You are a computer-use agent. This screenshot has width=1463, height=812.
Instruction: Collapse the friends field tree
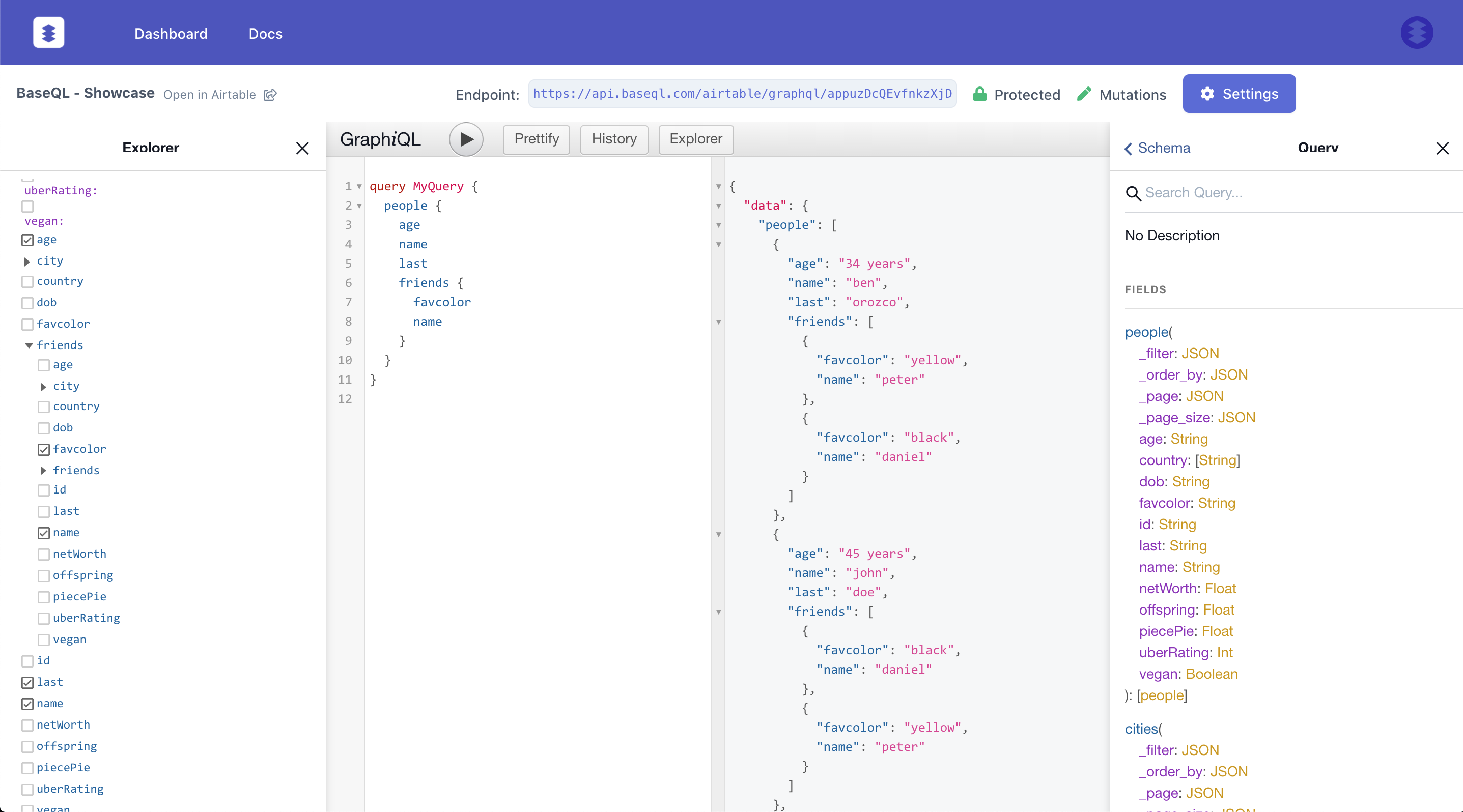29,345
